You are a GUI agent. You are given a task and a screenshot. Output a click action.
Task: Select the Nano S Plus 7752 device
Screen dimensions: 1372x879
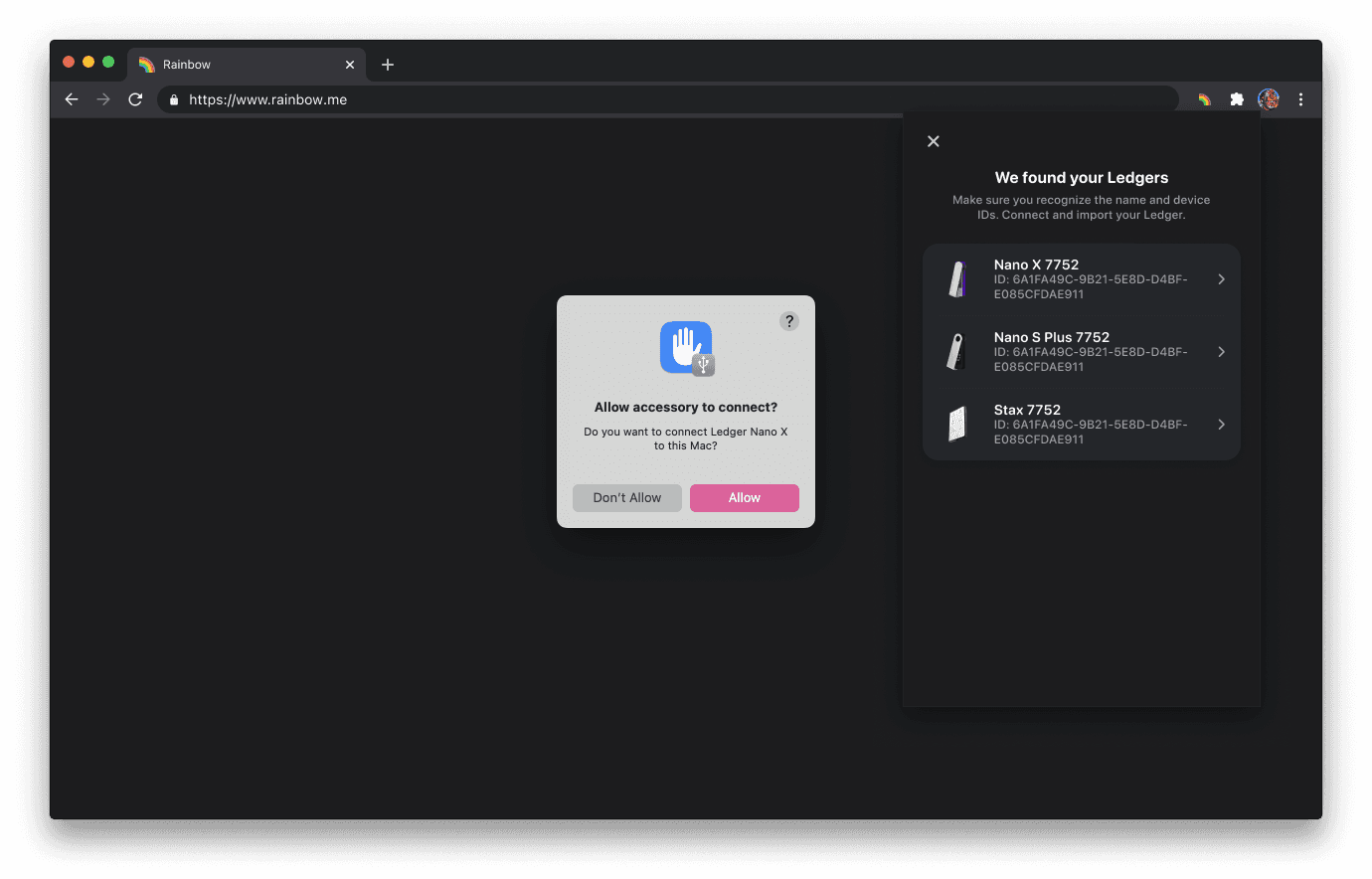click(x=1082, y=352)
